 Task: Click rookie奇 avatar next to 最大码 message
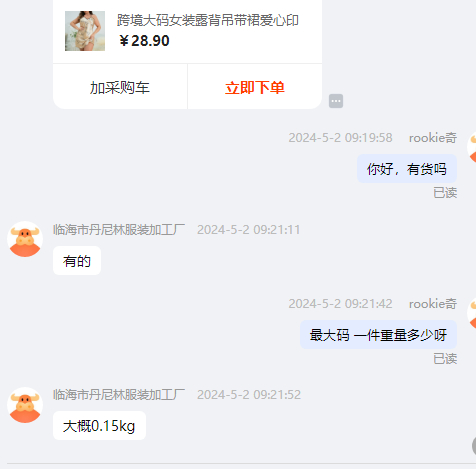click(472, 313)
